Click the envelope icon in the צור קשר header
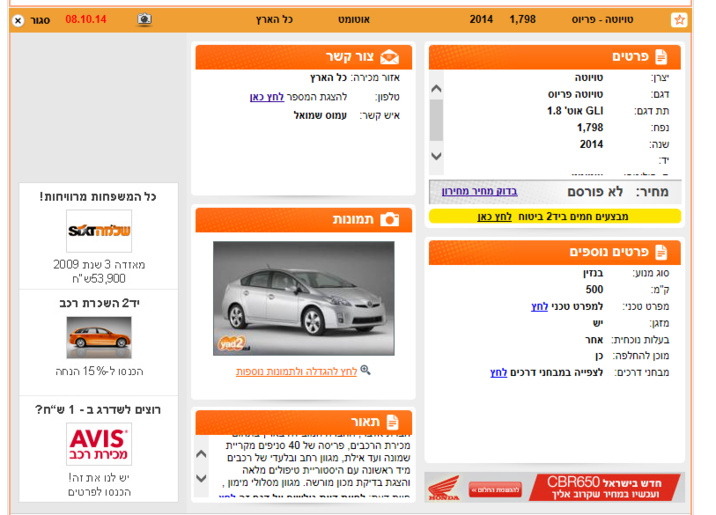716x515 pixels. 390,57
